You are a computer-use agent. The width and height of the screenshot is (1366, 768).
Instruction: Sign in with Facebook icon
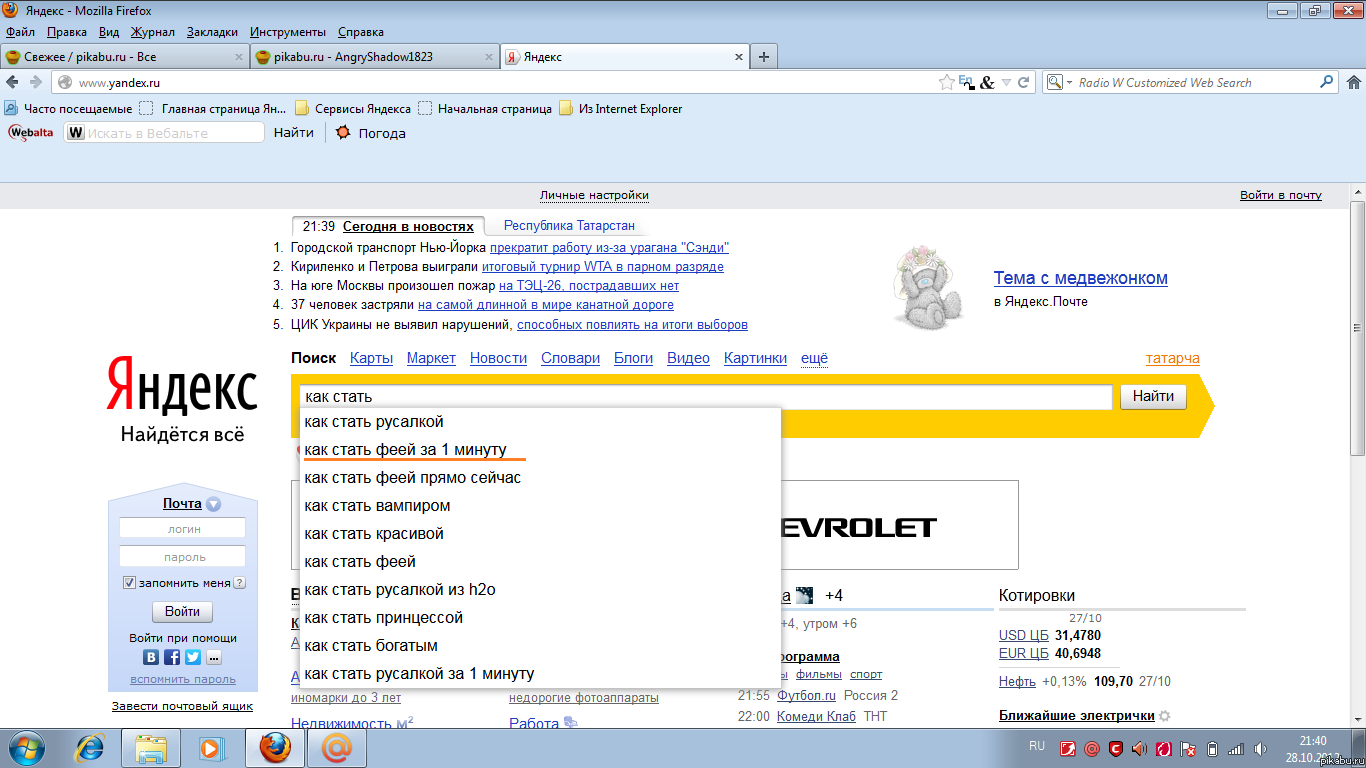click(172, 657)
